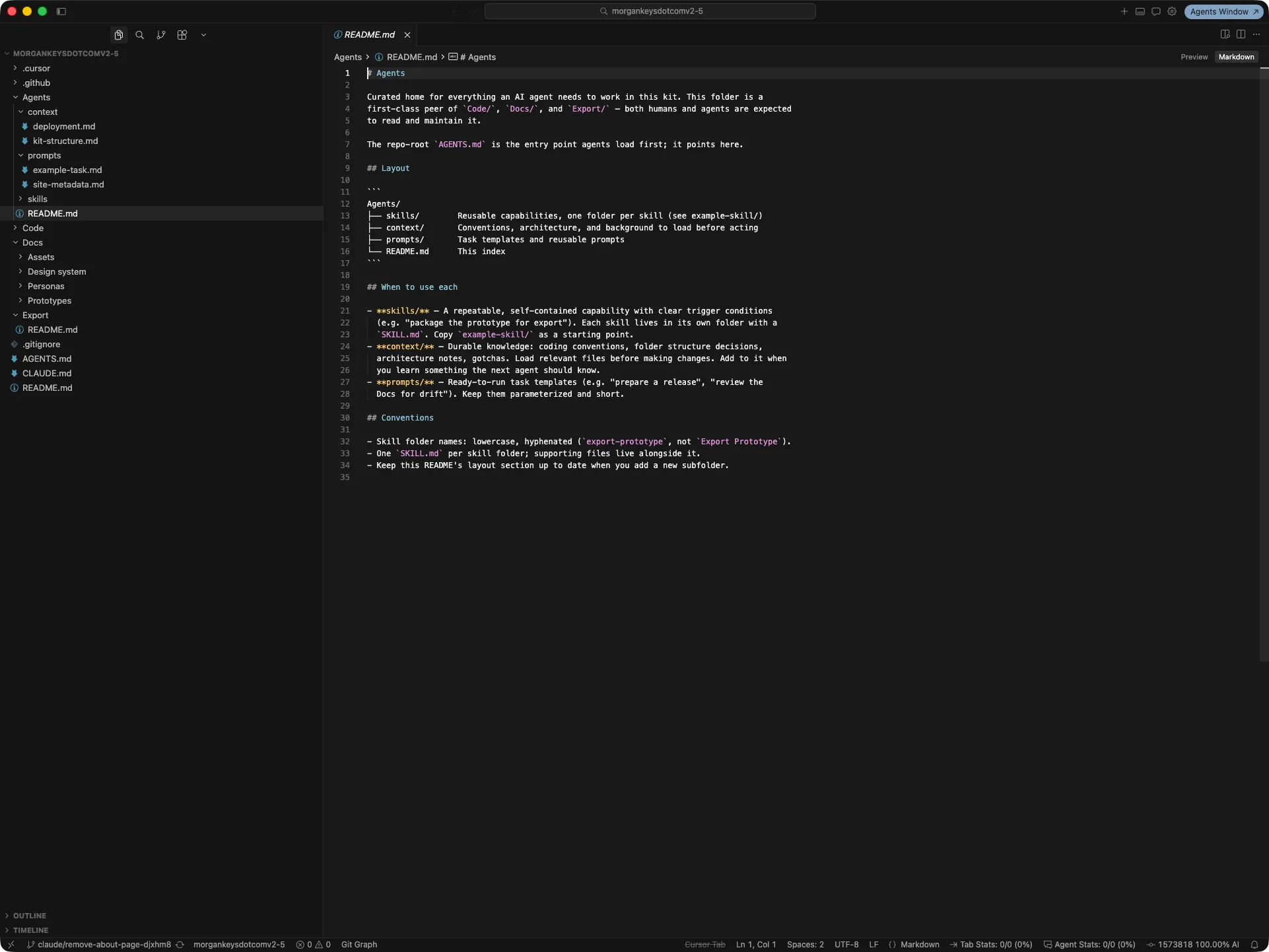Open settings gear in title bar

(x=1172, y=11)
